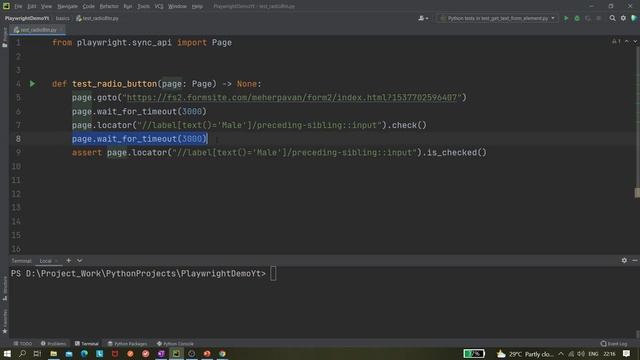
Task: Open the run configuration dropdown
Action: tap(498, 18)
